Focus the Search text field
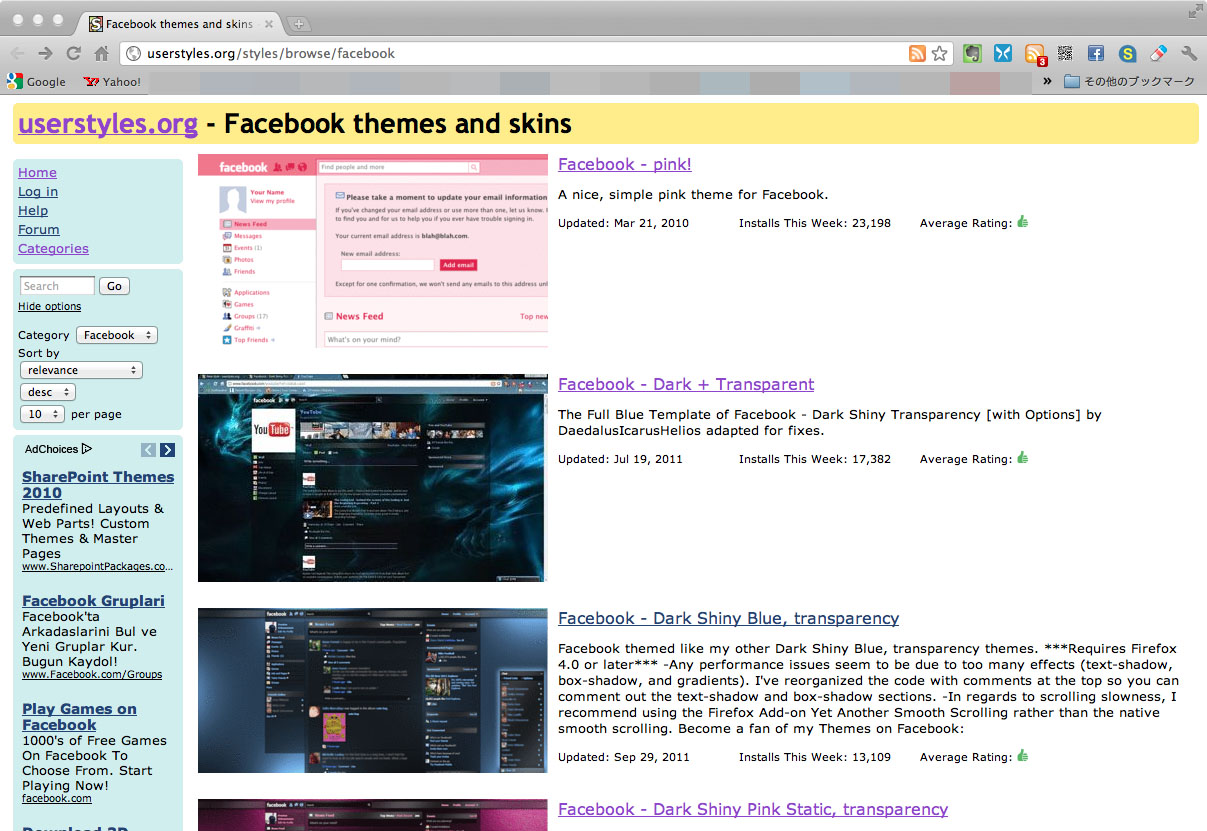This screenshot has height=831, width=1207. click(x=57, y=286)
